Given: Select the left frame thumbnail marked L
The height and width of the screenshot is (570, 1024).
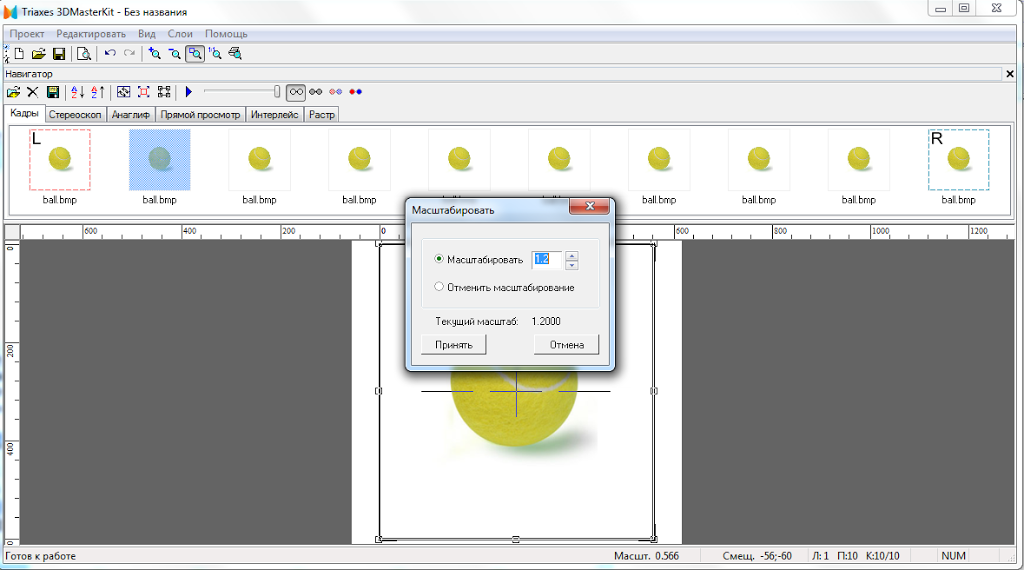Looking at the screenshot, I should [59, 160].
